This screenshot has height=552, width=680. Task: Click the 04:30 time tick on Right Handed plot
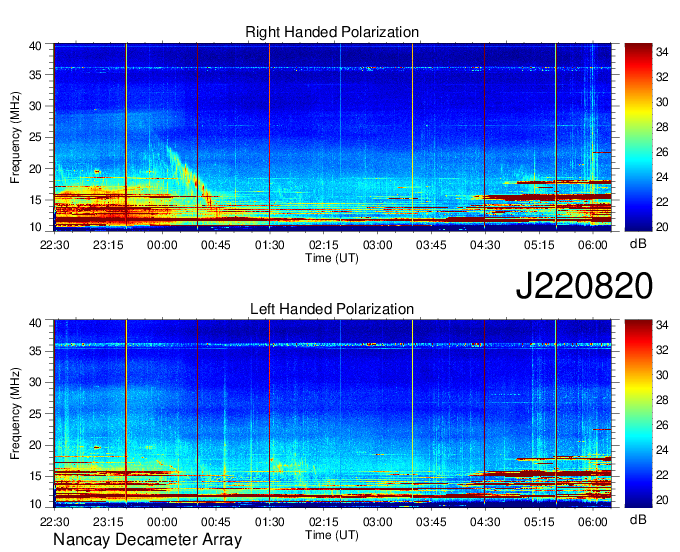[485, 245]
